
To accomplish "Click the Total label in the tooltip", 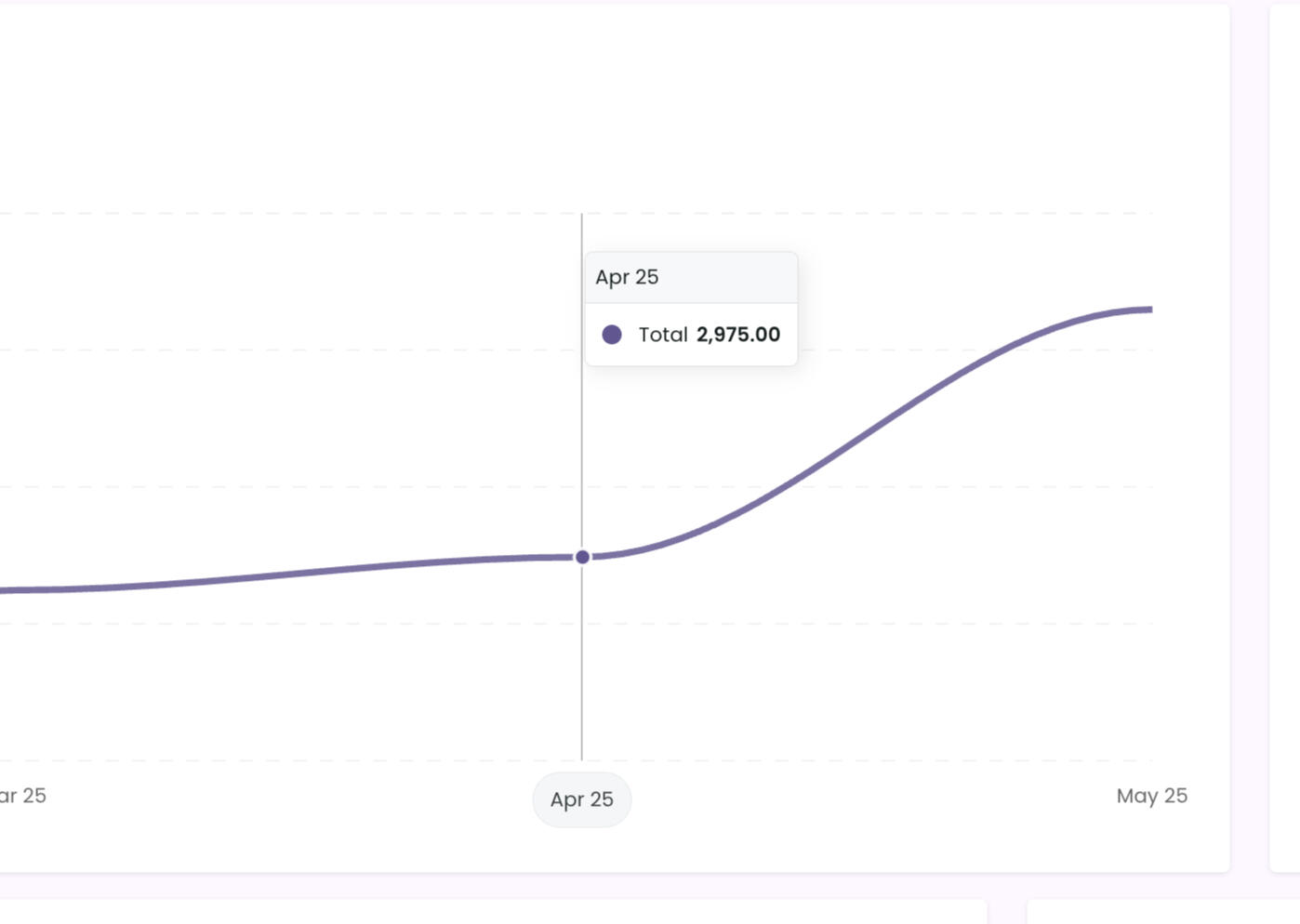I will click(663, 335).
